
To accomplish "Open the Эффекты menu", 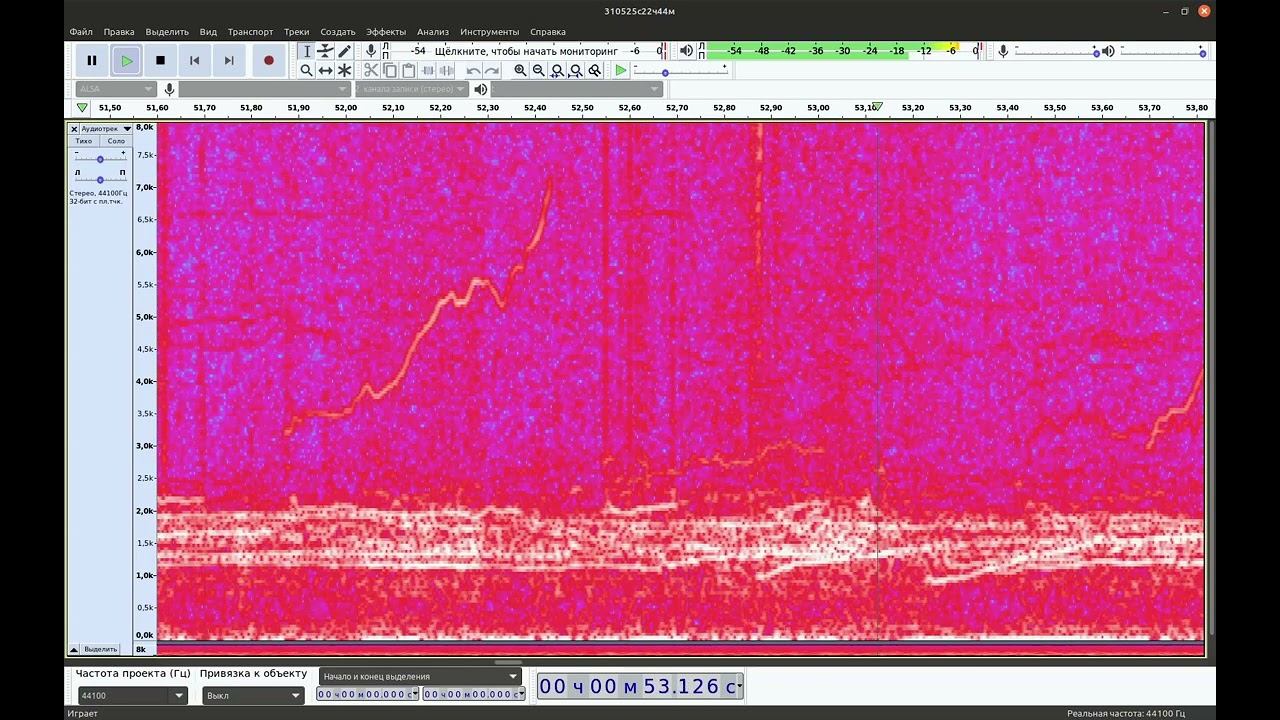I will pos(386,32).
